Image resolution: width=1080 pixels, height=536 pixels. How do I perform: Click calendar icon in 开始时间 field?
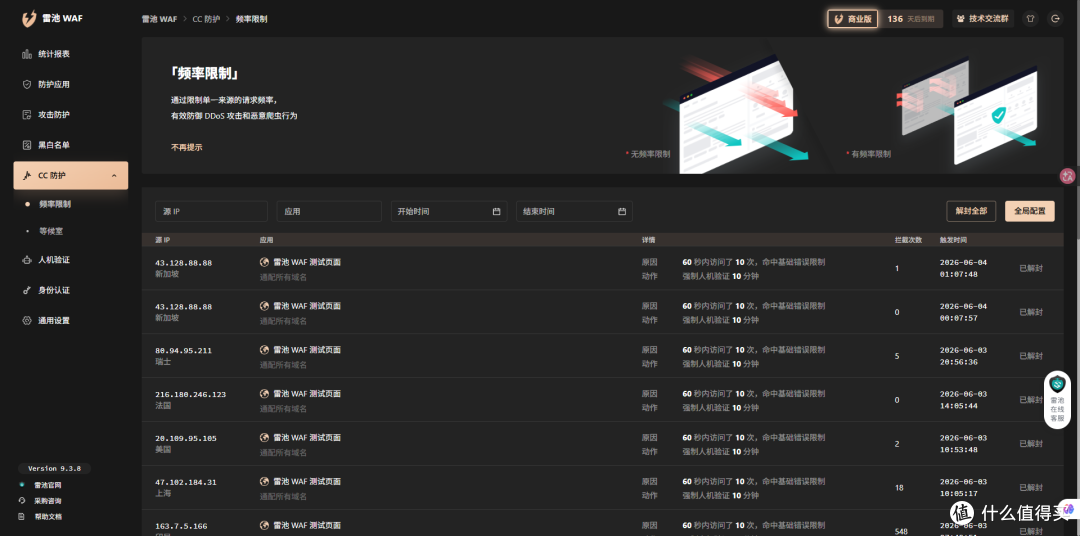point(497,212)
